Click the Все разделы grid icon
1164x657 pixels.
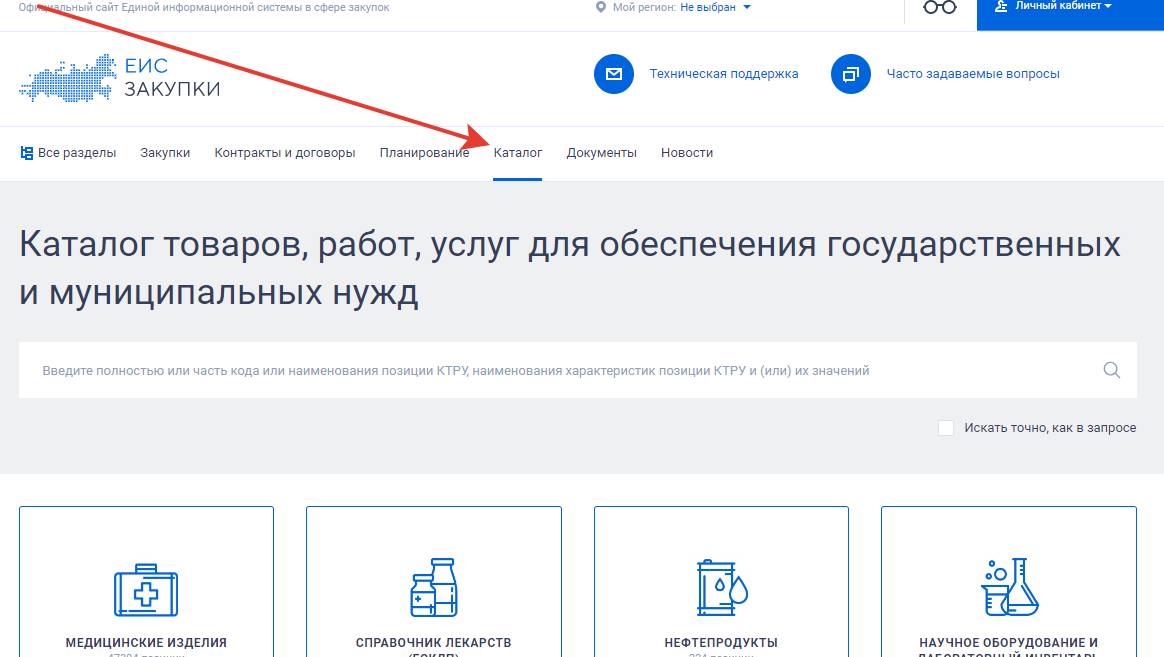click(x=25, y=152)
